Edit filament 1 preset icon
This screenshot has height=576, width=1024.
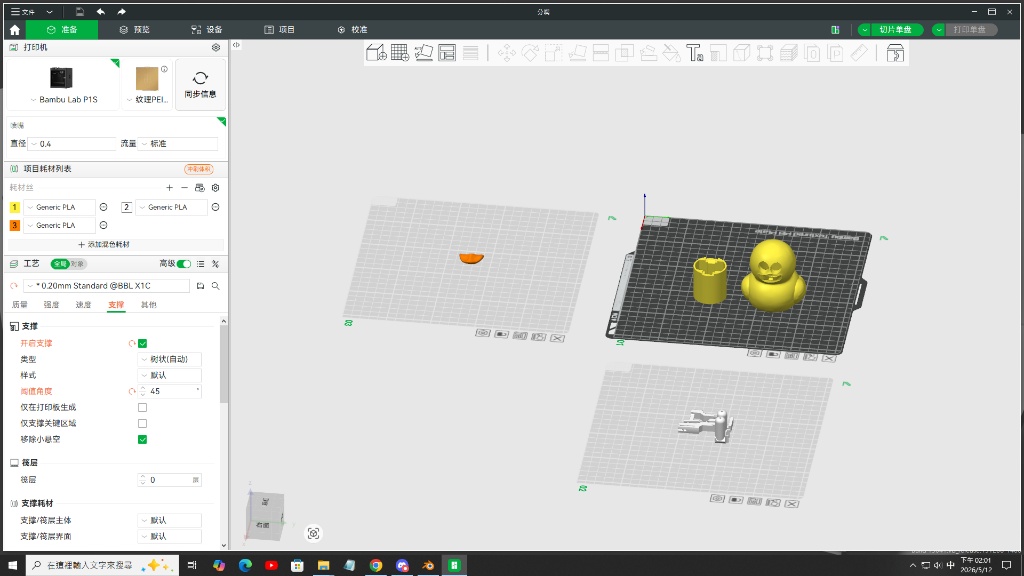[x=103, y=207]
